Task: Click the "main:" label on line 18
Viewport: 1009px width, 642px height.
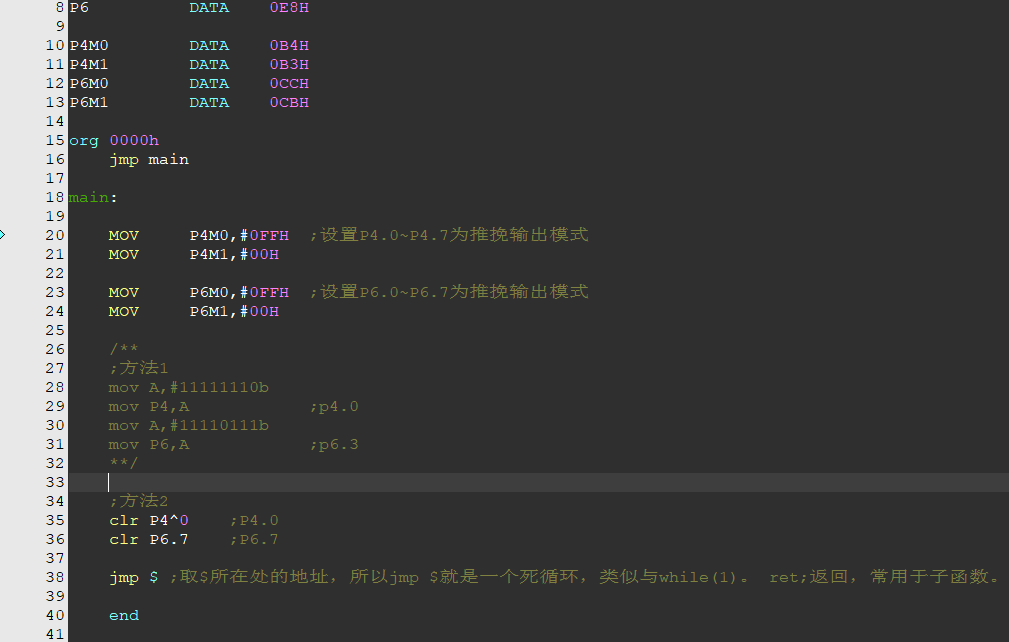Action: click(x=93, y=197)
